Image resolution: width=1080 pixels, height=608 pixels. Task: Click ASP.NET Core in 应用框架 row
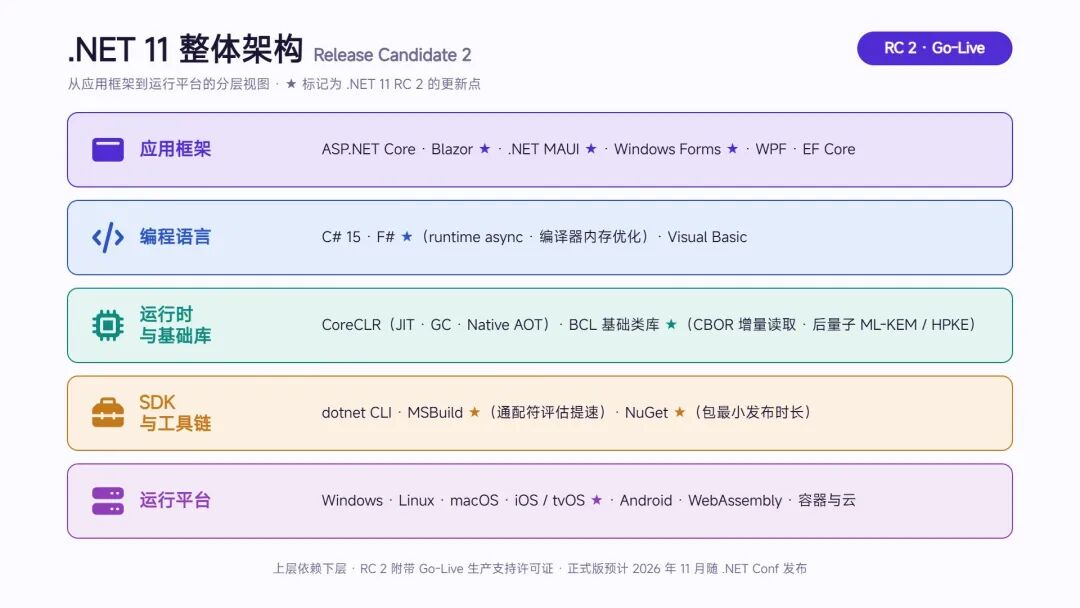click(x=368, y=149)
